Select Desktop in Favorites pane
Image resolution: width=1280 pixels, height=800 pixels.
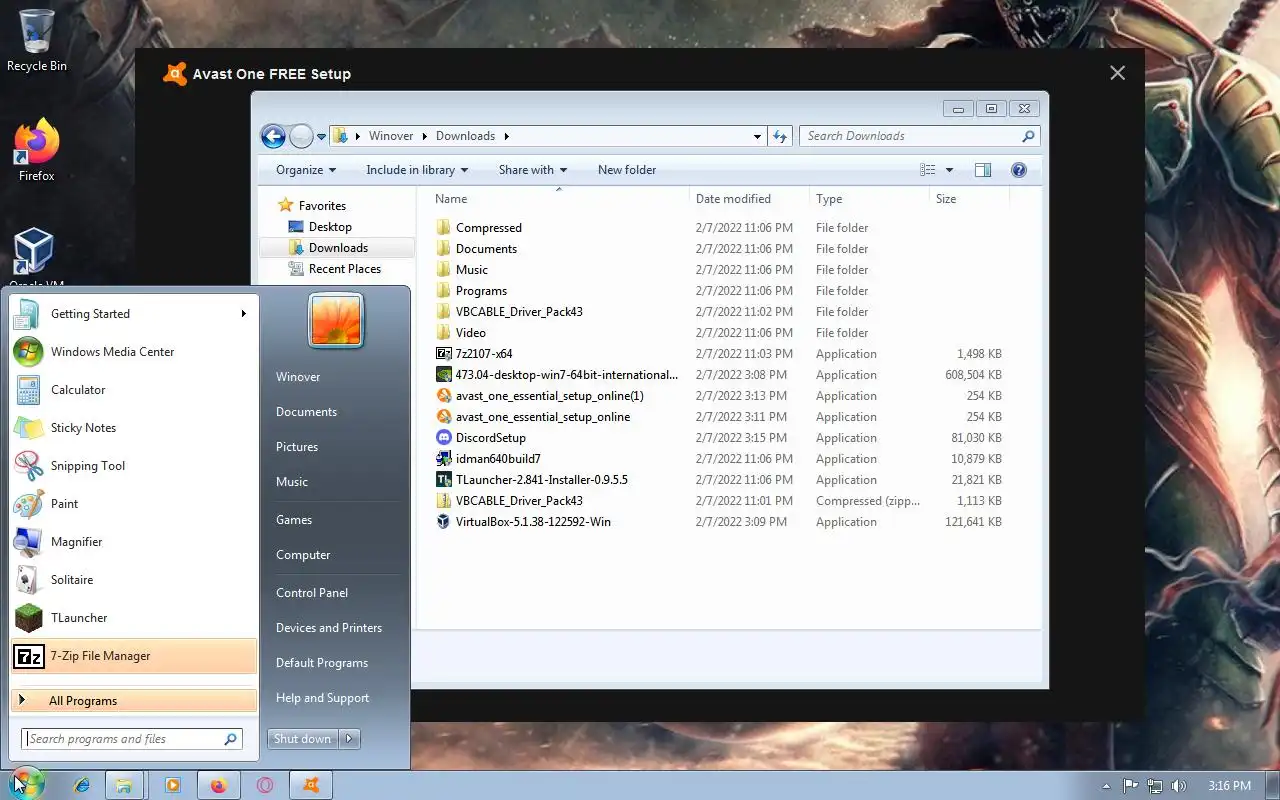(x=330, y=227)
